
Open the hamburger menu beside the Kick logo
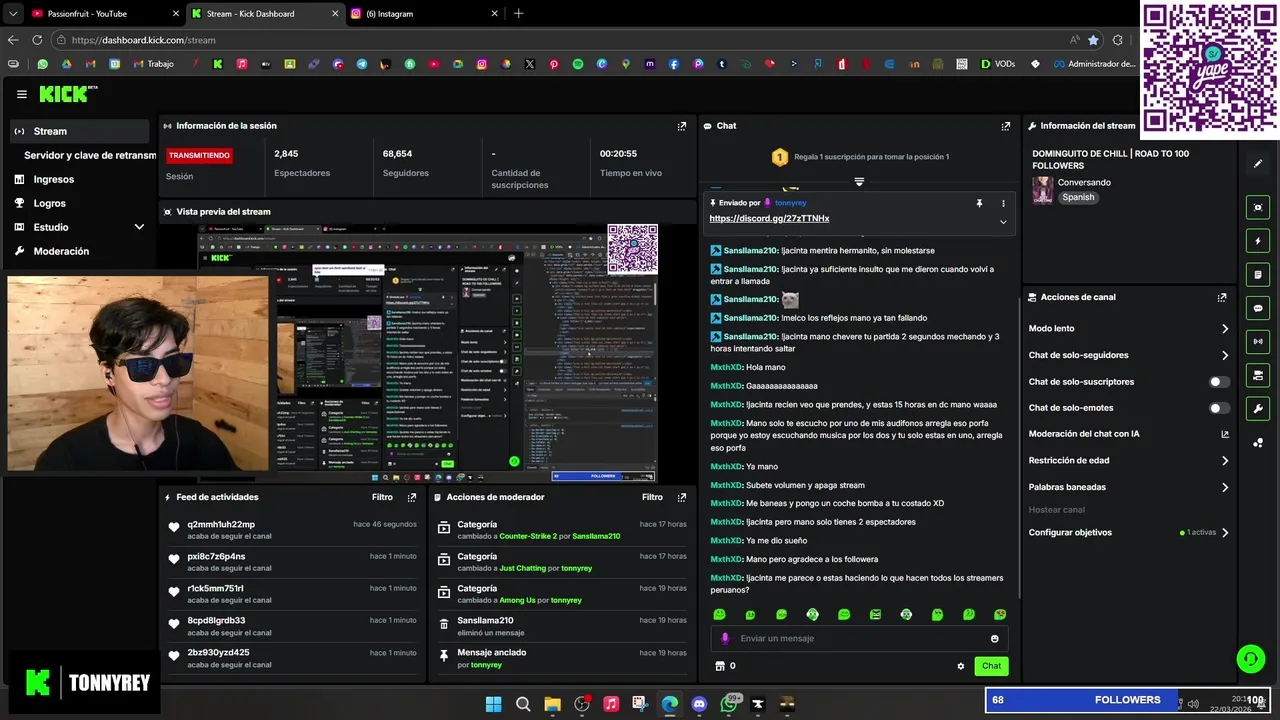click(x=22, y=94)
